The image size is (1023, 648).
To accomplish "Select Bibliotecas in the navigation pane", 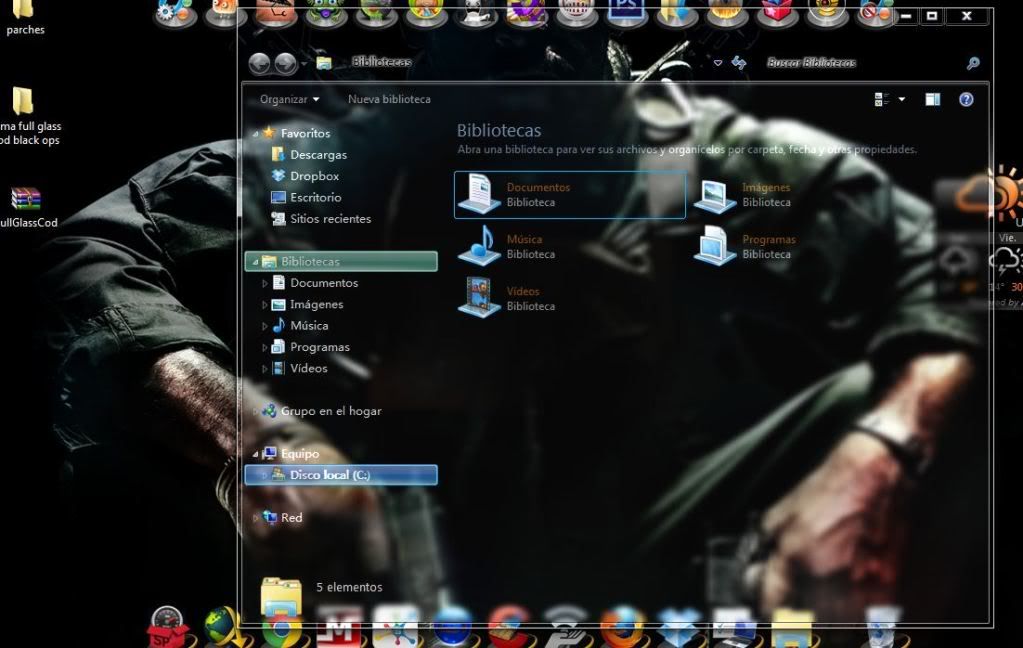I will point(341,261).
